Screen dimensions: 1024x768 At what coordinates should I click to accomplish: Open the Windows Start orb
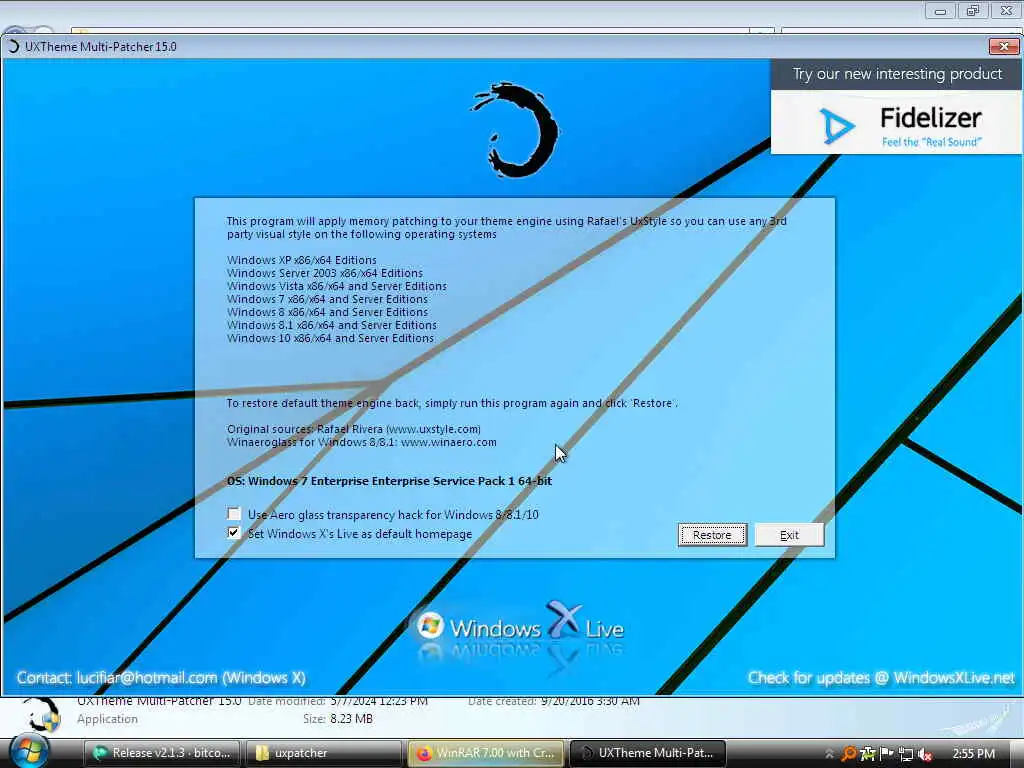(29, 751)
